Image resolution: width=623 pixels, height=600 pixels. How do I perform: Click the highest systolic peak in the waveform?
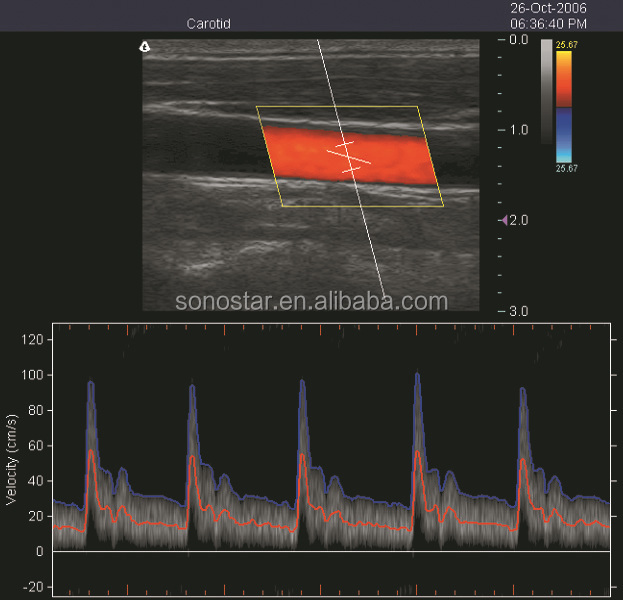[417, 374]
